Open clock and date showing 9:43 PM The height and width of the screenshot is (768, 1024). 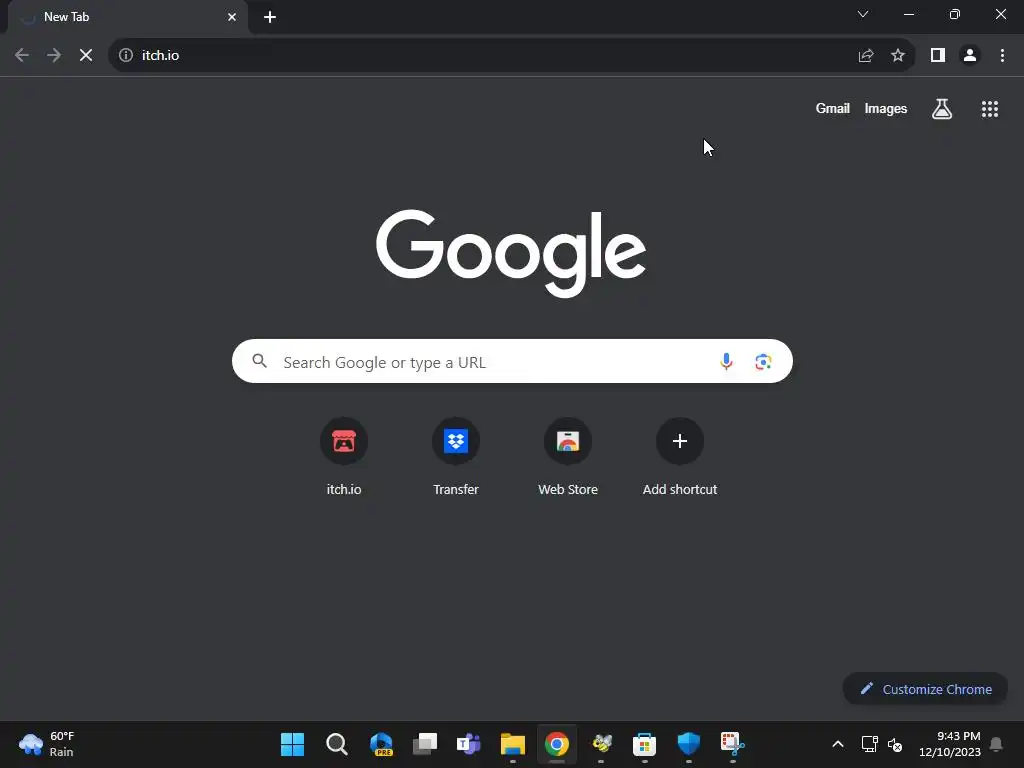click(x=950, y=744)
